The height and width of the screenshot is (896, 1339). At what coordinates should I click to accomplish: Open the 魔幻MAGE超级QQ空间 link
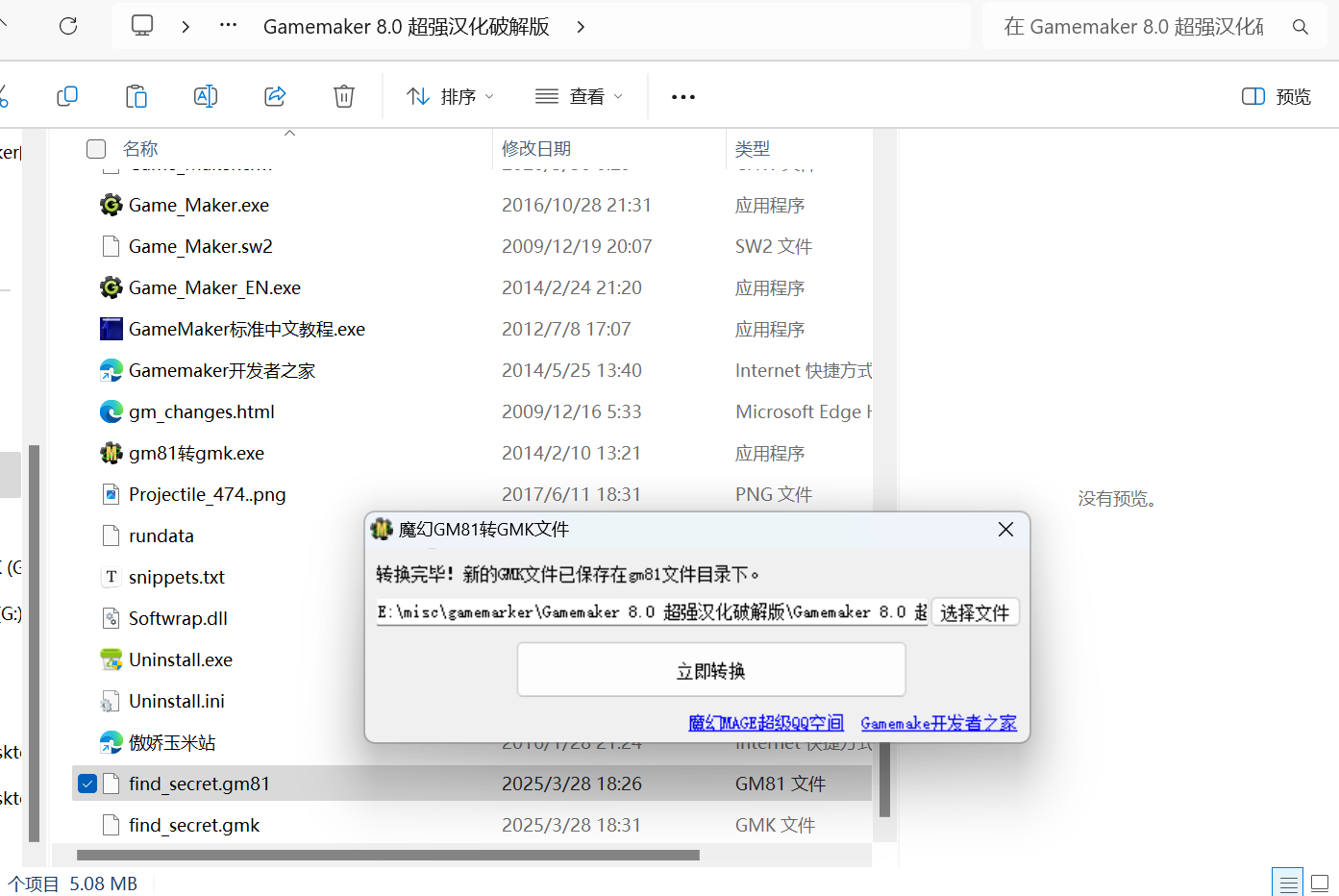[766, 723]
